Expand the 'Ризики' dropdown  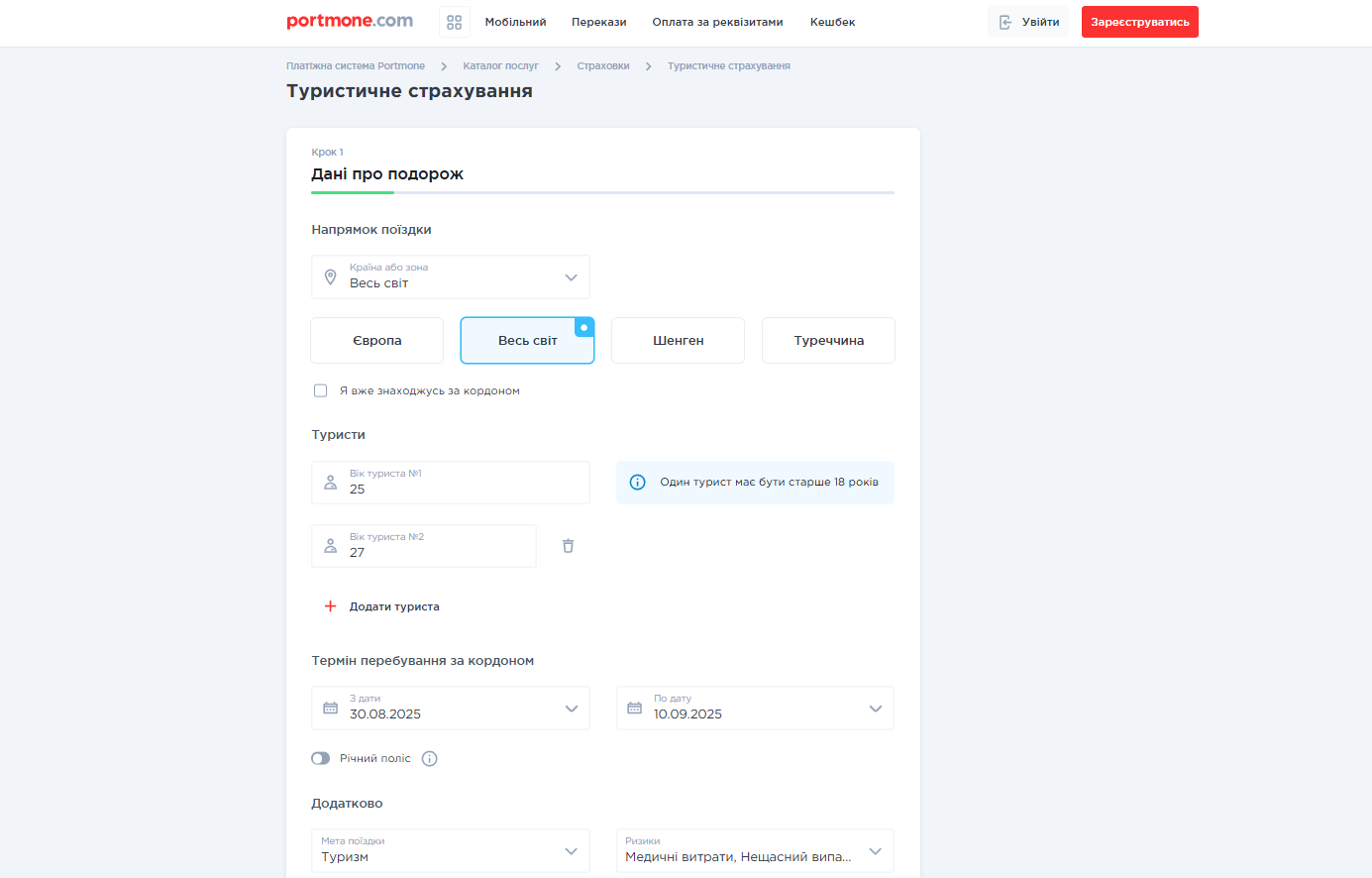click(x=755, y=851)
